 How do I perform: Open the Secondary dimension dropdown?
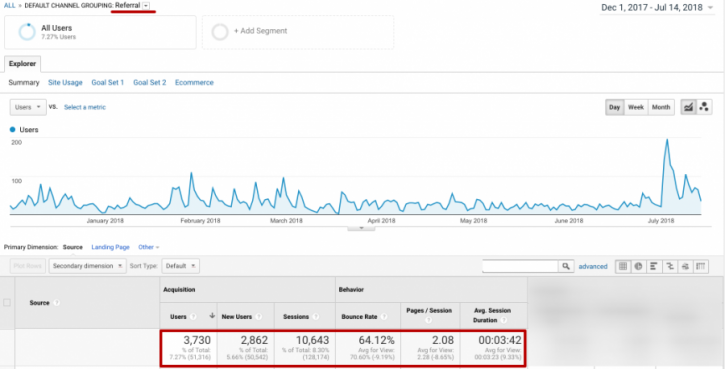click(87, 266)
